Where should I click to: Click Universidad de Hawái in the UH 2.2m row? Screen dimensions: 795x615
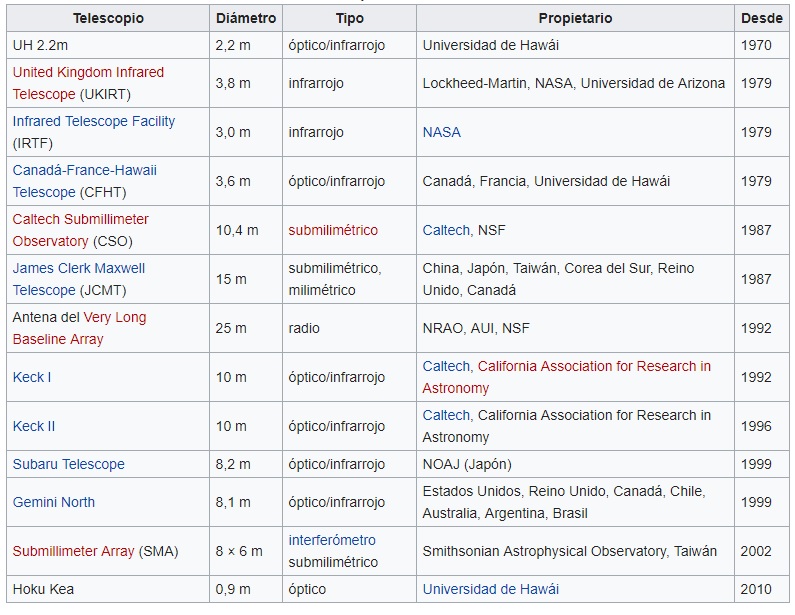coord(575,45)
